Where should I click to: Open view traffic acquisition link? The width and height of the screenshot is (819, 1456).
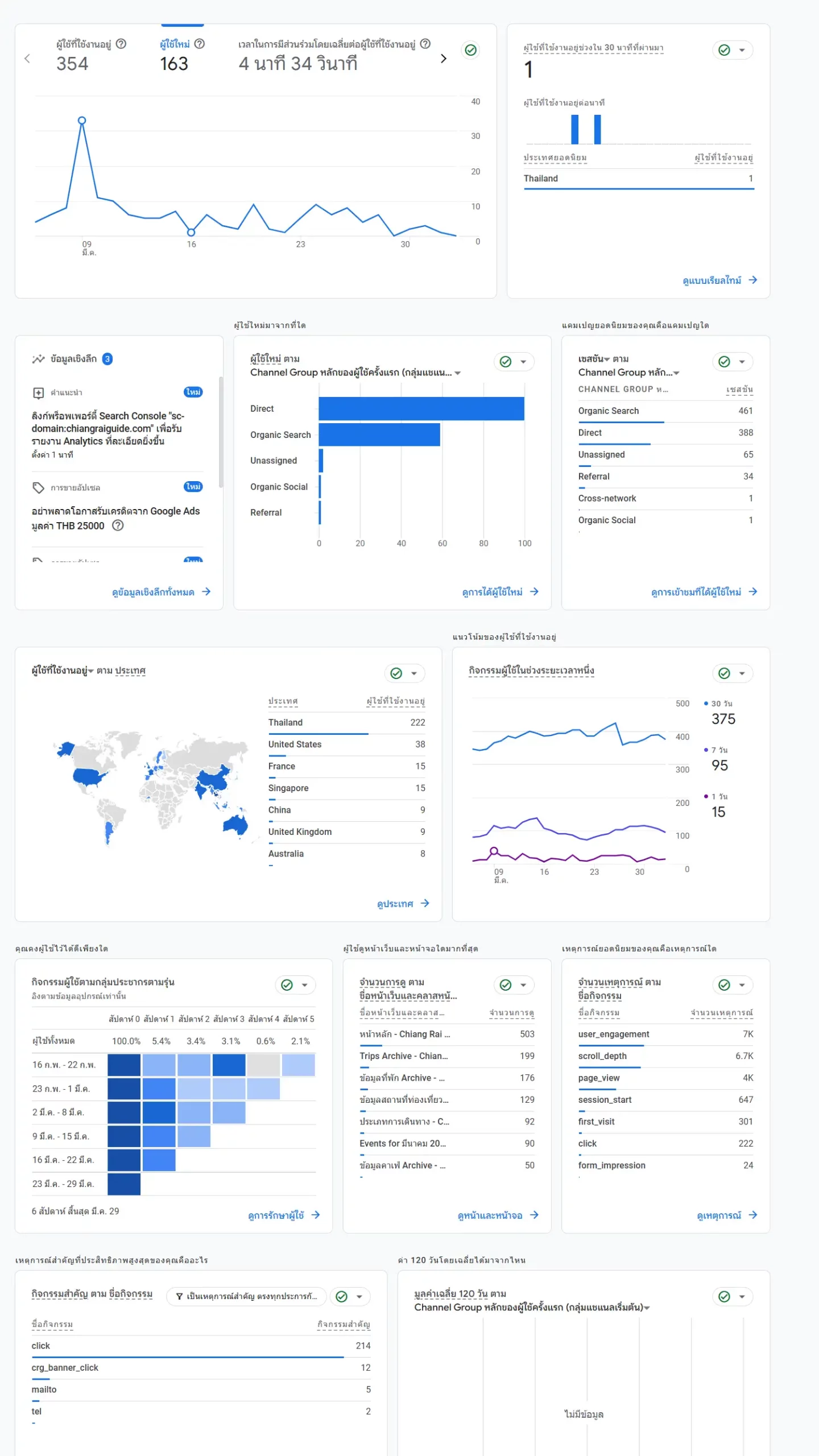[704, 591]
